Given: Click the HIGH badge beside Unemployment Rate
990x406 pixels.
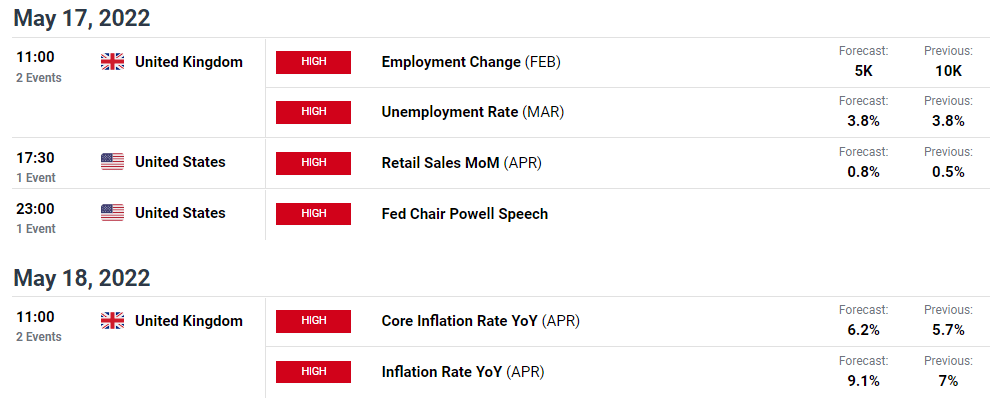Looking at the screenshot, I should pos(313,112).
